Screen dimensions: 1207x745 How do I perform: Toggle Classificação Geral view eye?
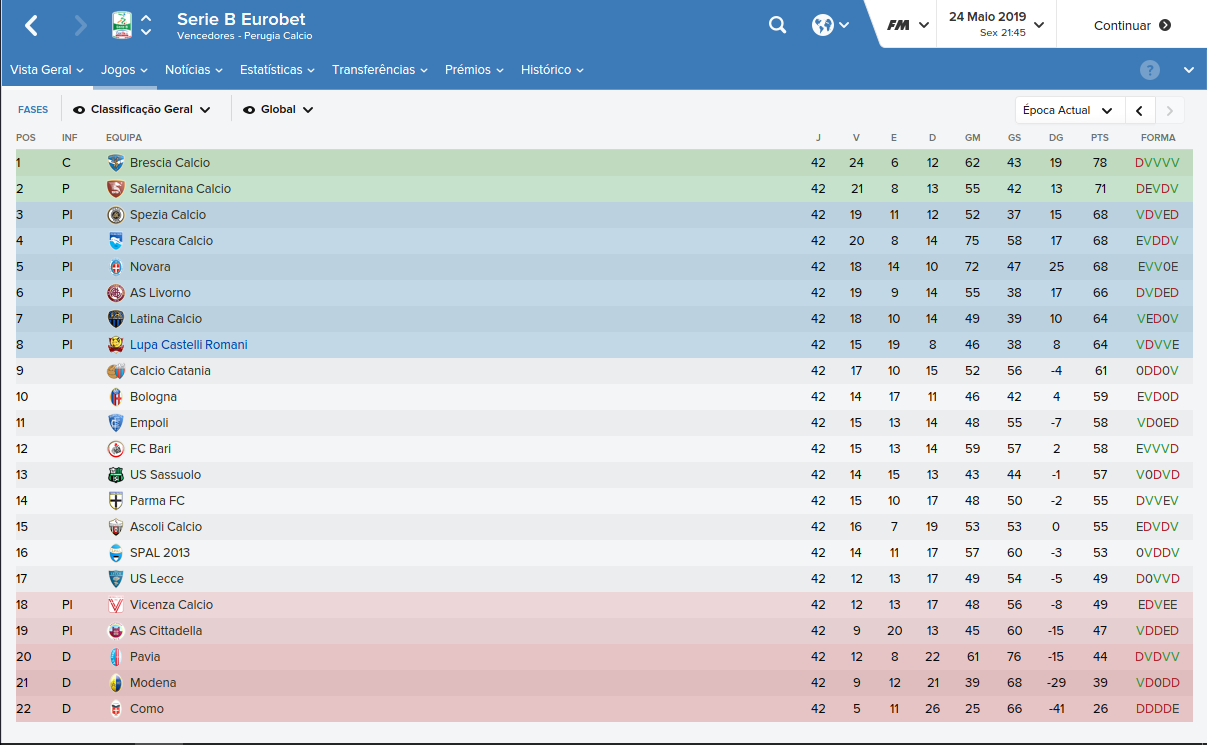coord(80,110)
